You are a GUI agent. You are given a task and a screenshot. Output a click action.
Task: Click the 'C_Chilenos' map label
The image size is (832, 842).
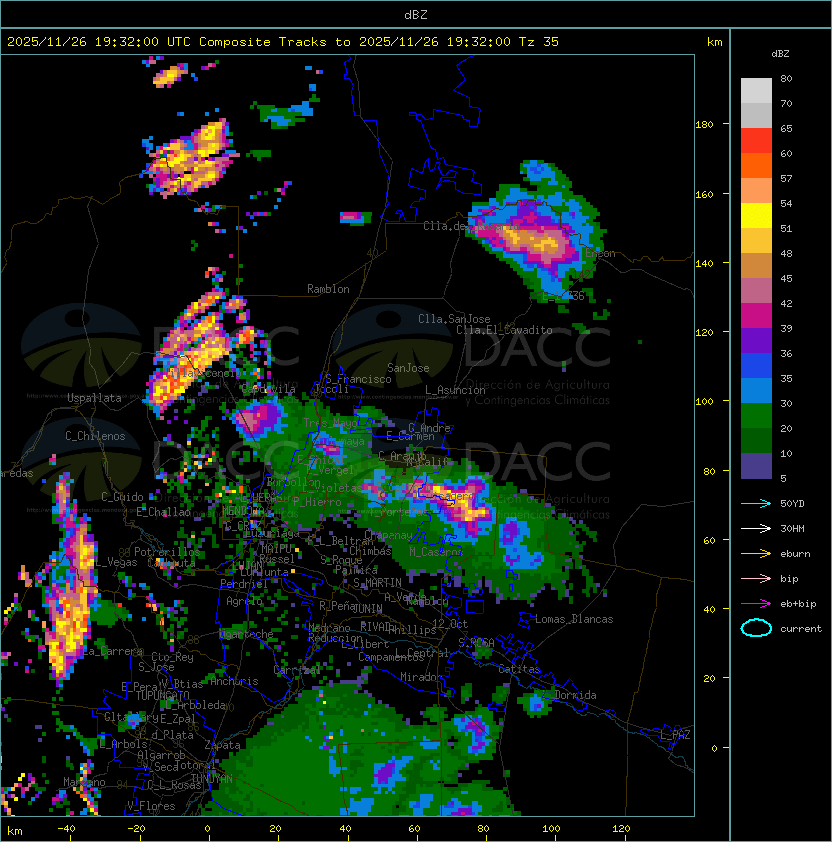95,436
